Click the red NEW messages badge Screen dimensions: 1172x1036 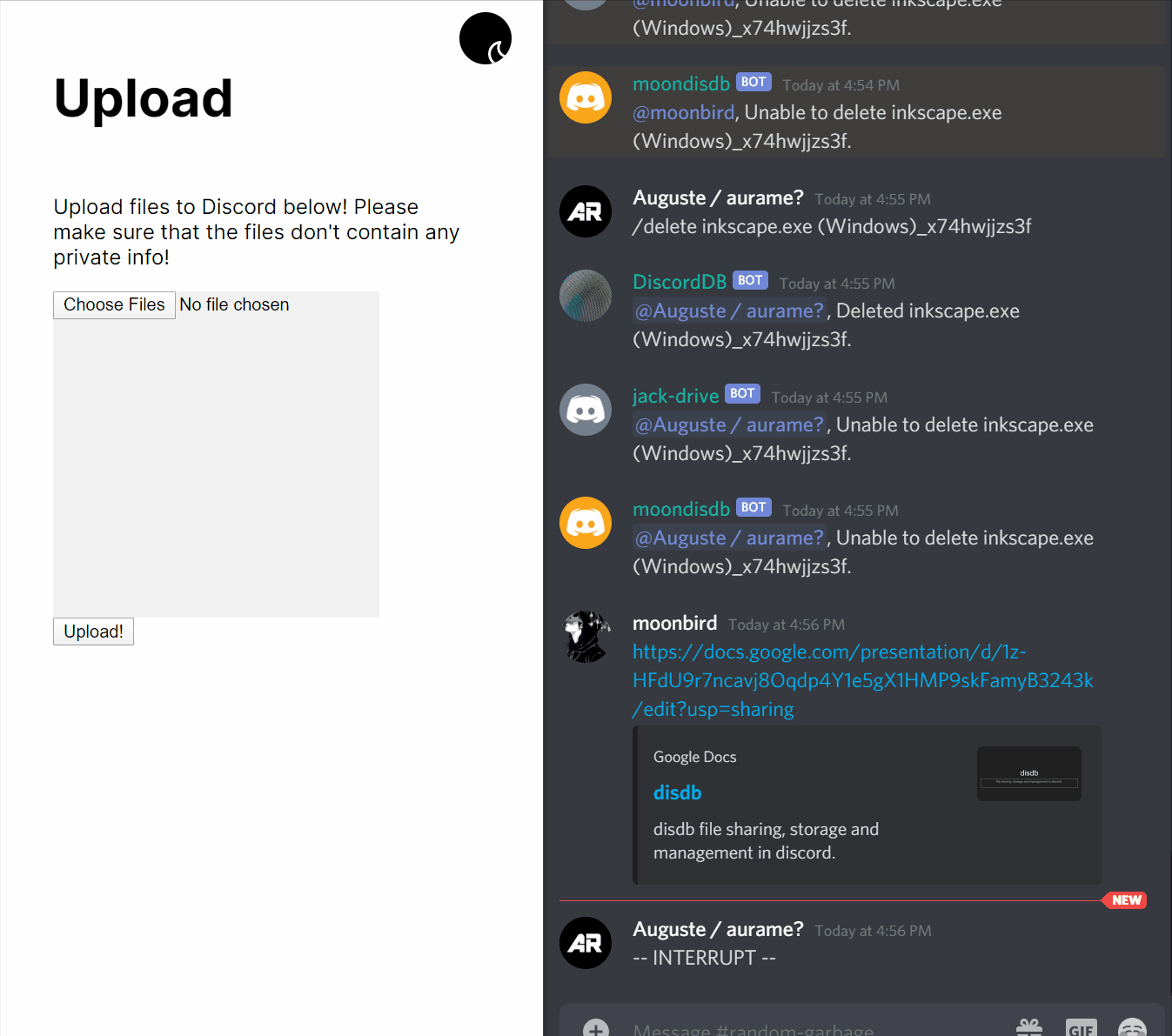click(1125, 900)
